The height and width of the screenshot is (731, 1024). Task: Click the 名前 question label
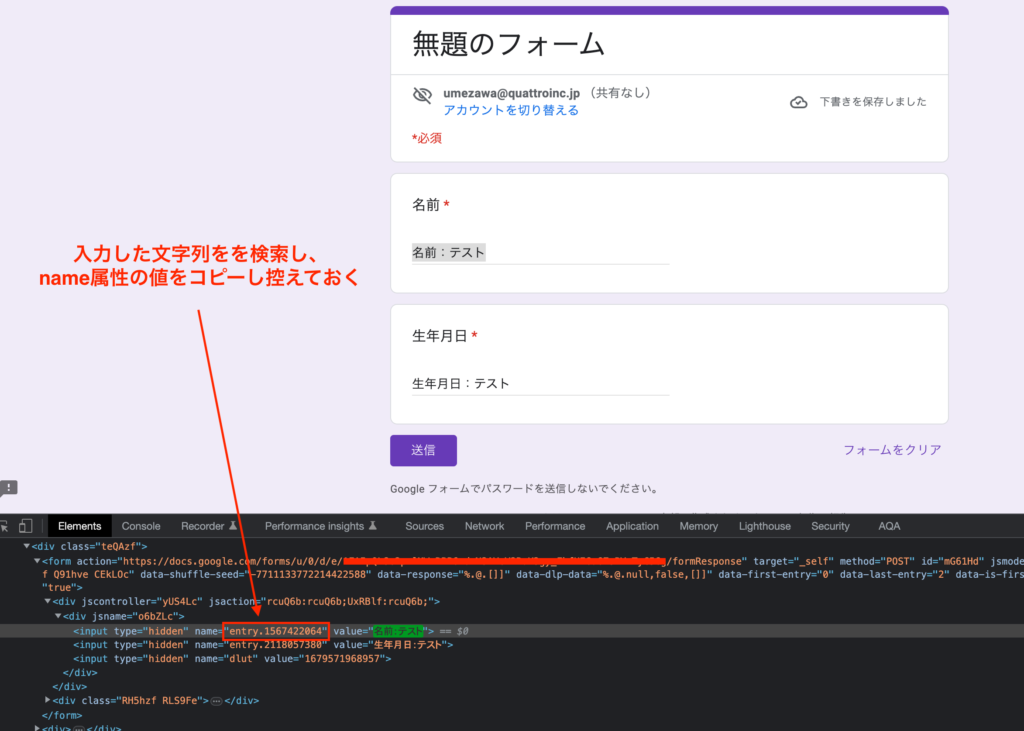click(426, 205)
